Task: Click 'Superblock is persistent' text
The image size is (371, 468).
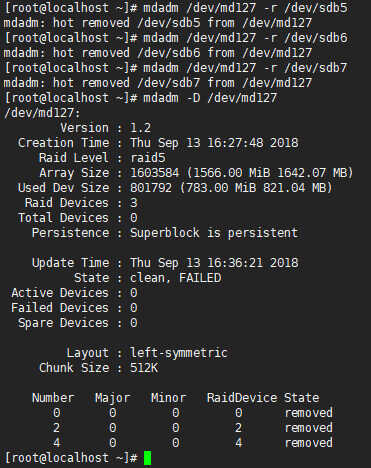Action: (214, 233)
